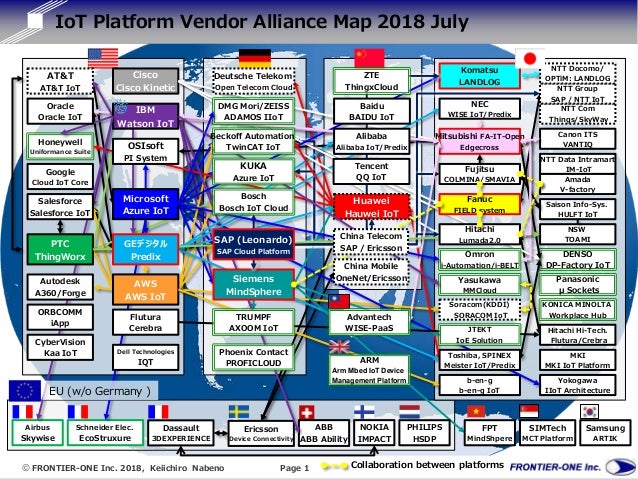
Task: Select the GE Predix blue box
Action: [x=146, y=249]
